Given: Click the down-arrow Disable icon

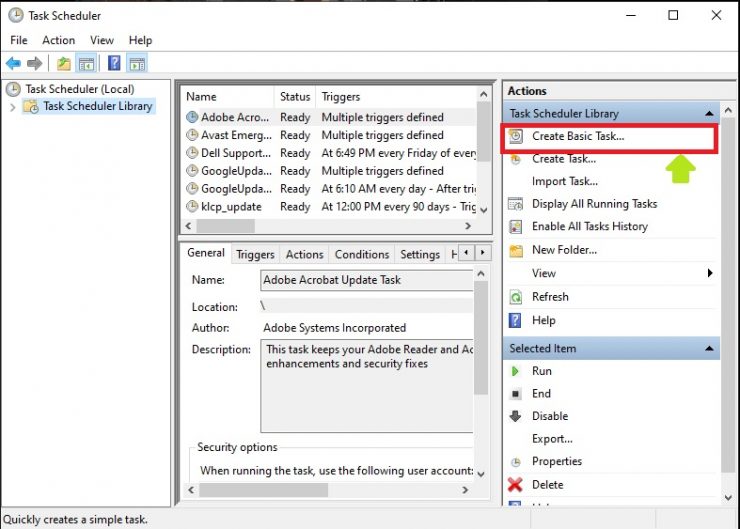Looking at the screenshot, I should [x=515, y=416].
